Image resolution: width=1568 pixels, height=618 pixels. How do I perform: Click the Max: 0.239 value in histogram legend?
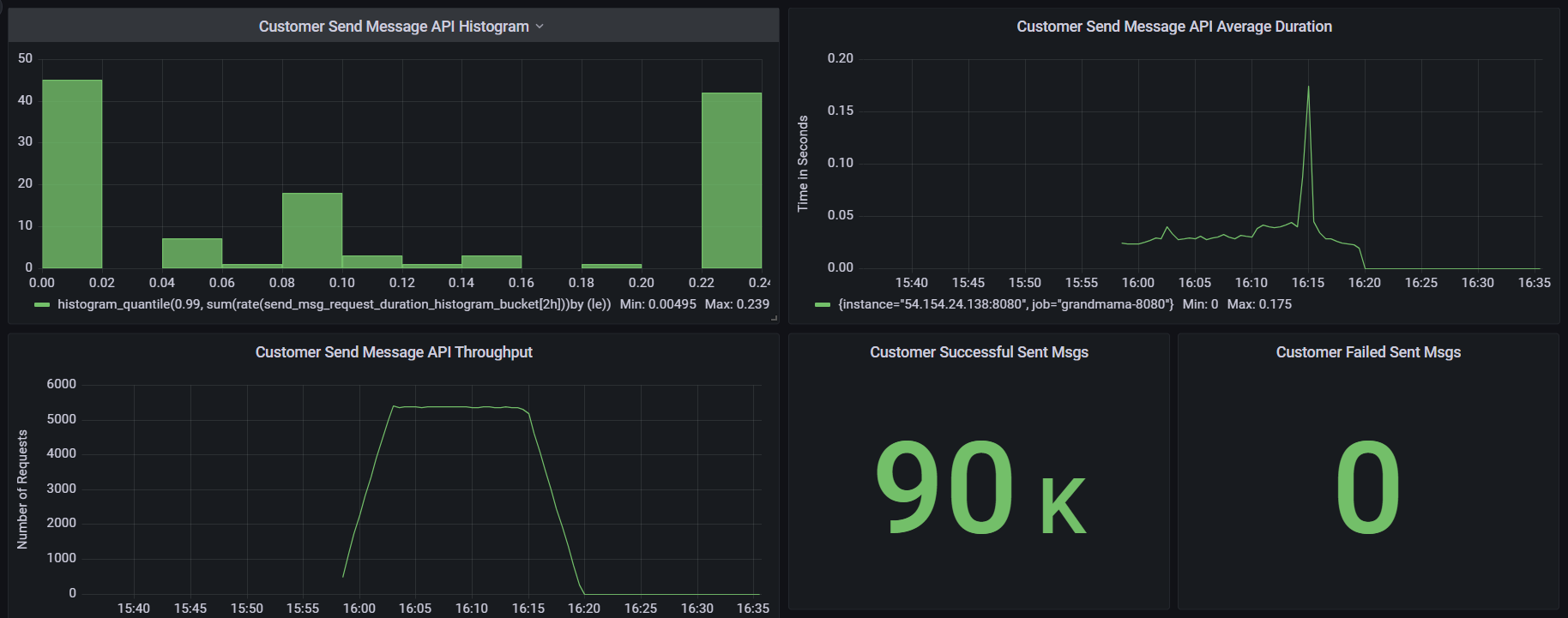(x=737, y=304)
